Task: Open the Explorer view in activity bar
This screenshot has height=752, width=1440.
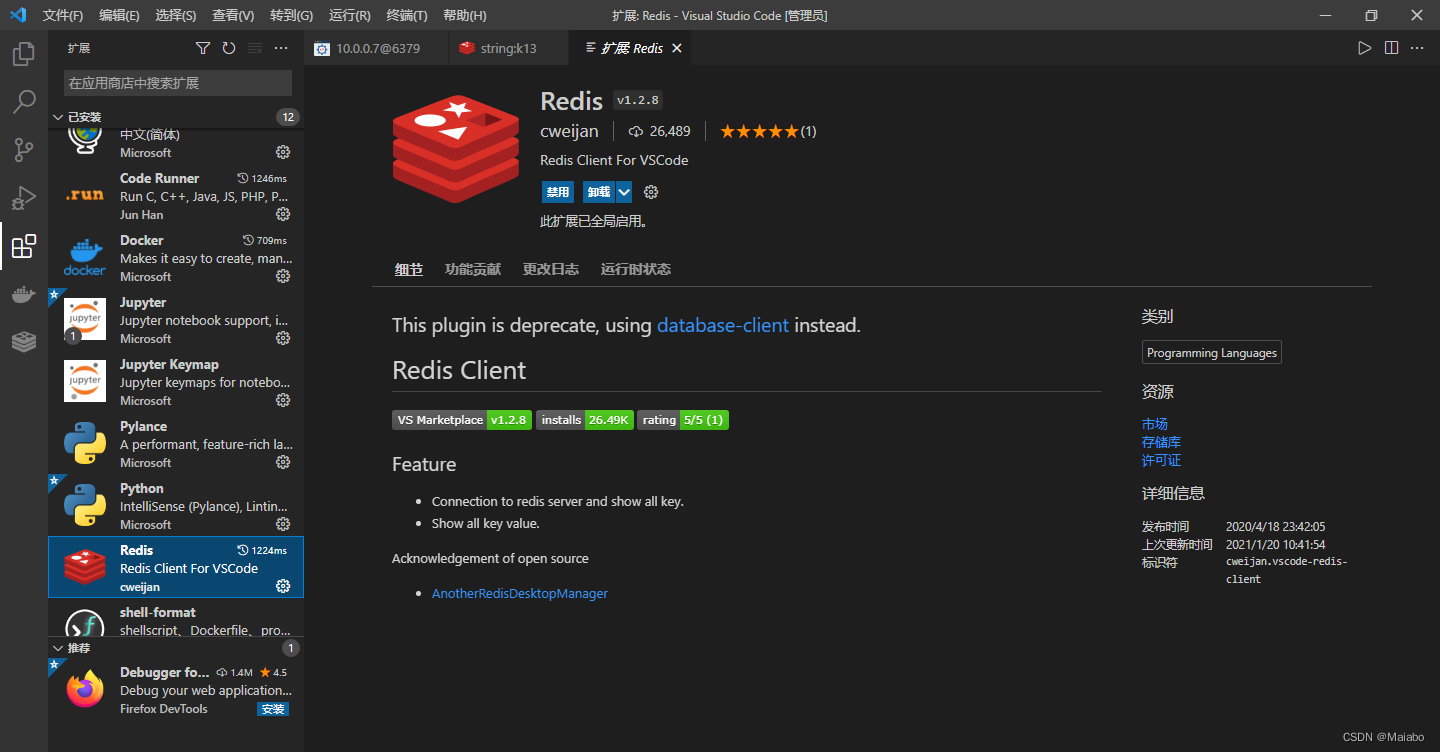Action: [x=24, y=54]
